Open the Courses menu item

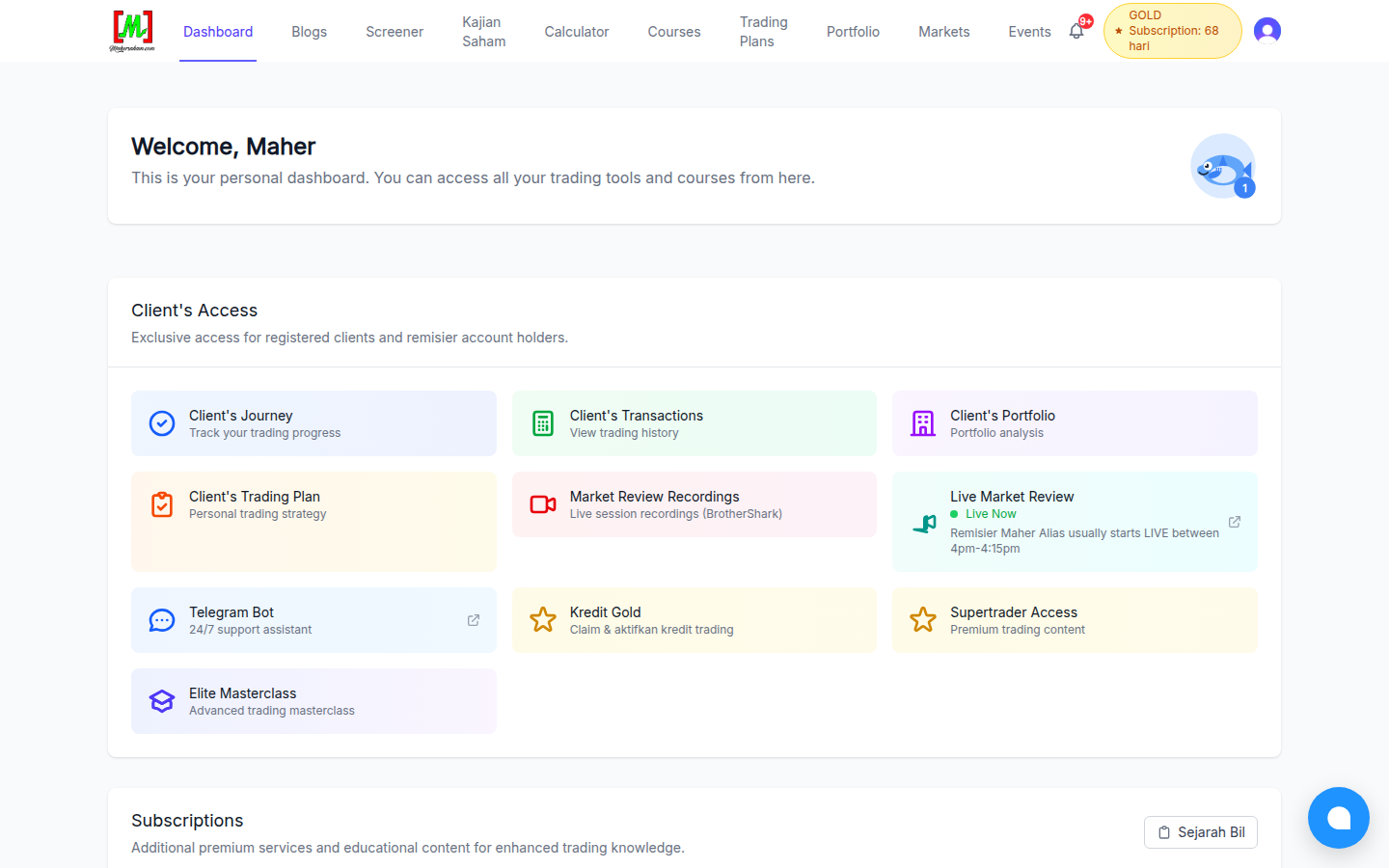click(x=674, y=32)
